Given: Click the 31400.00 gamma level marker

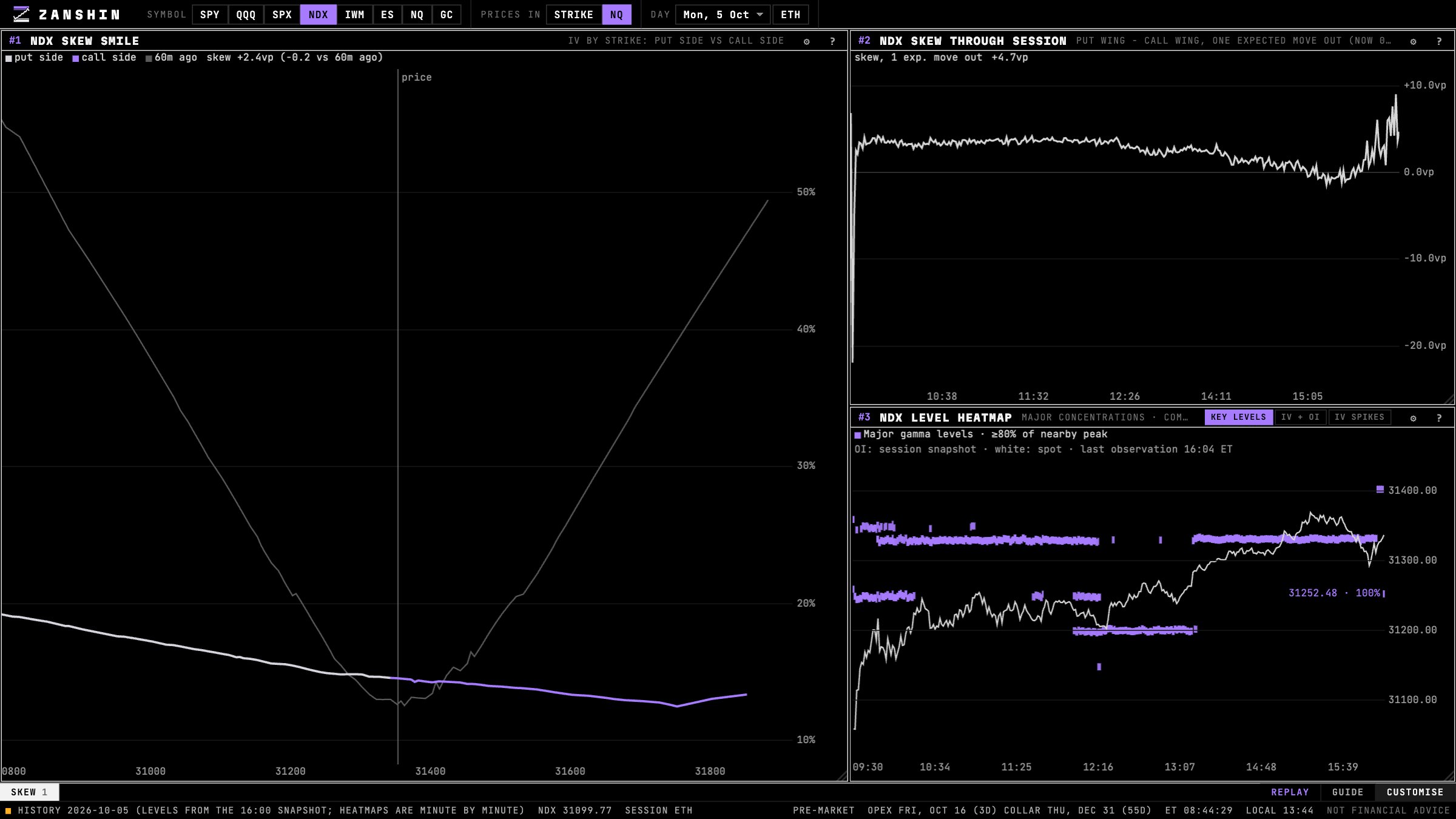Looking at the screenshot, I should (x=1380, y=489).
